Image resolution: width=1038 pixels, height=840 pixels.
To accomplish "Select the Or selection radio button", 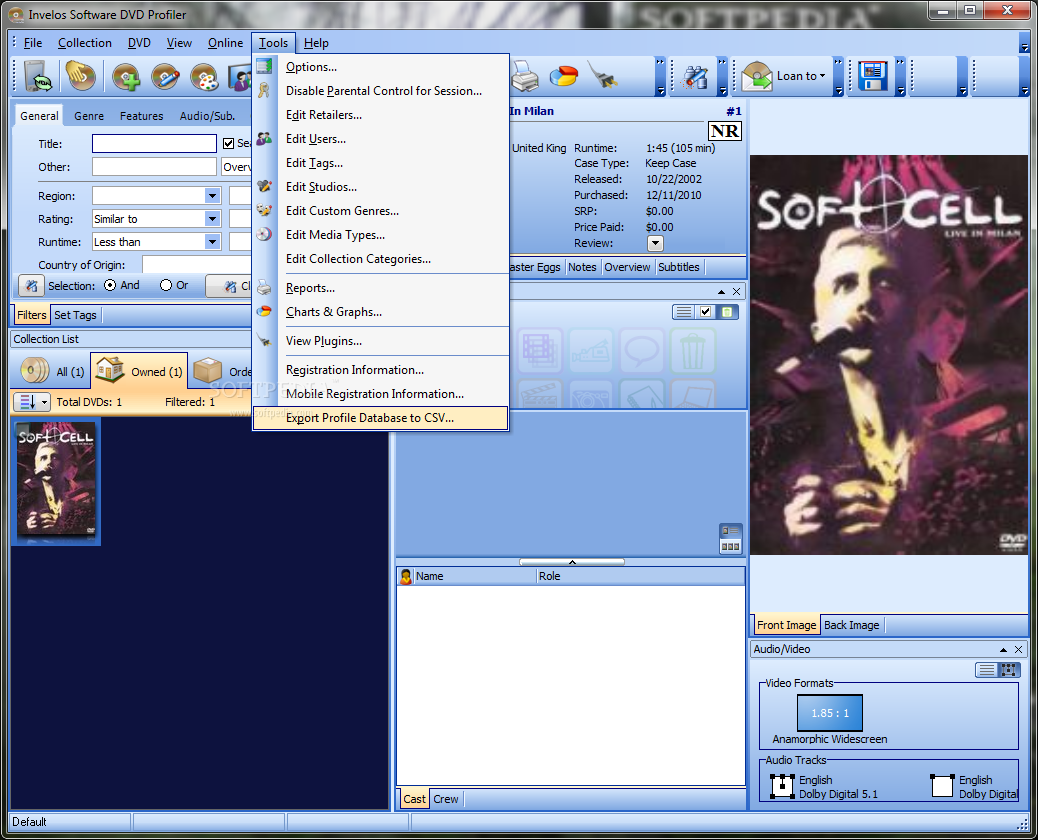I will 166,285.
